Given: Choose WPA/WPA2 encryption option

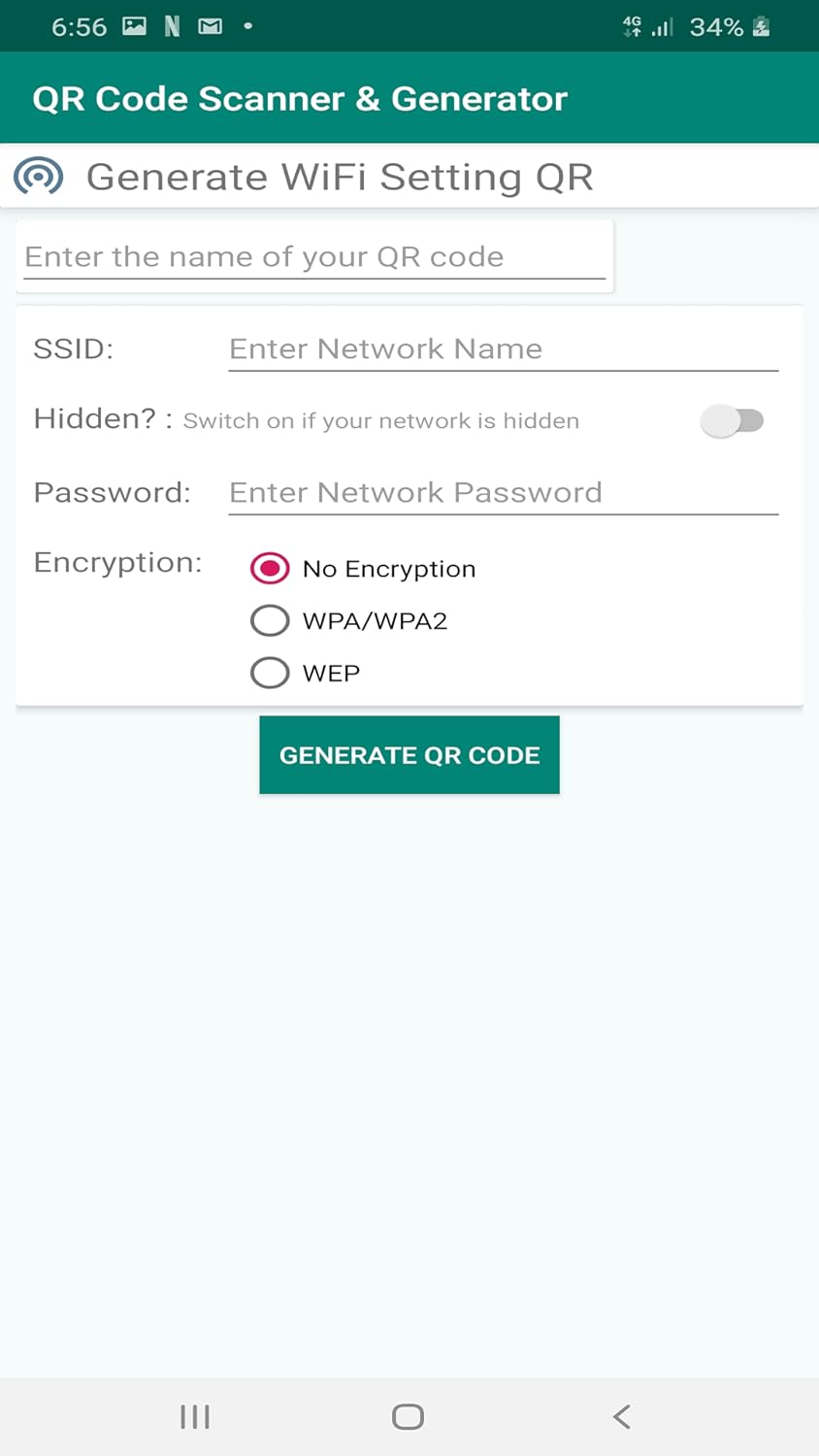Looking at the screenshot, I should point(270,620).
